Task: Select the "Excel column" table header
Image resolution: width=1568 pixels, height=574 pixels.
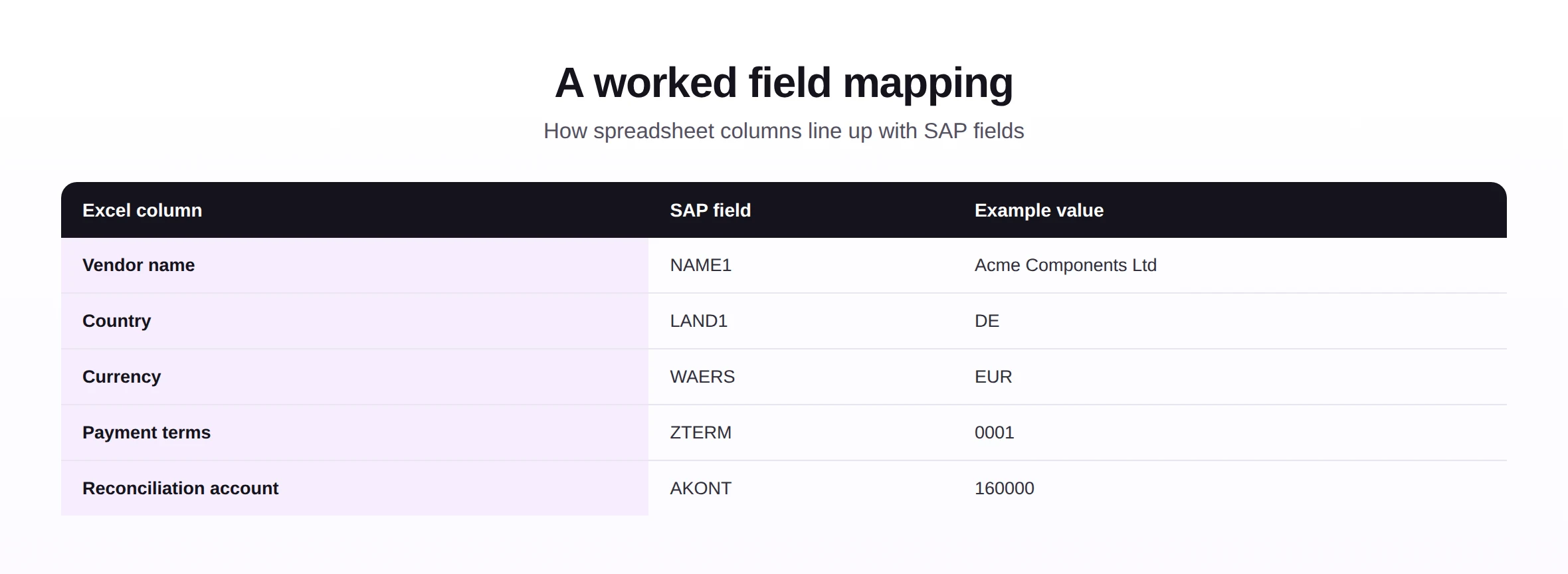Action: click(355, 210)
